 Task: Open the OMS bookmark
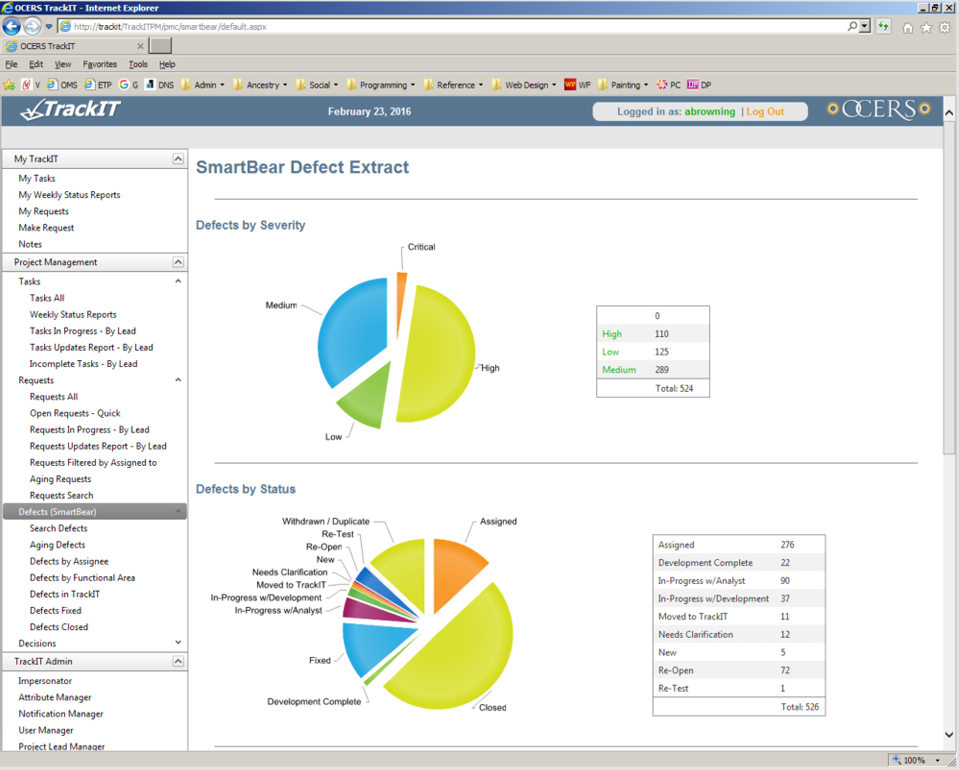(x=62, y=85)
